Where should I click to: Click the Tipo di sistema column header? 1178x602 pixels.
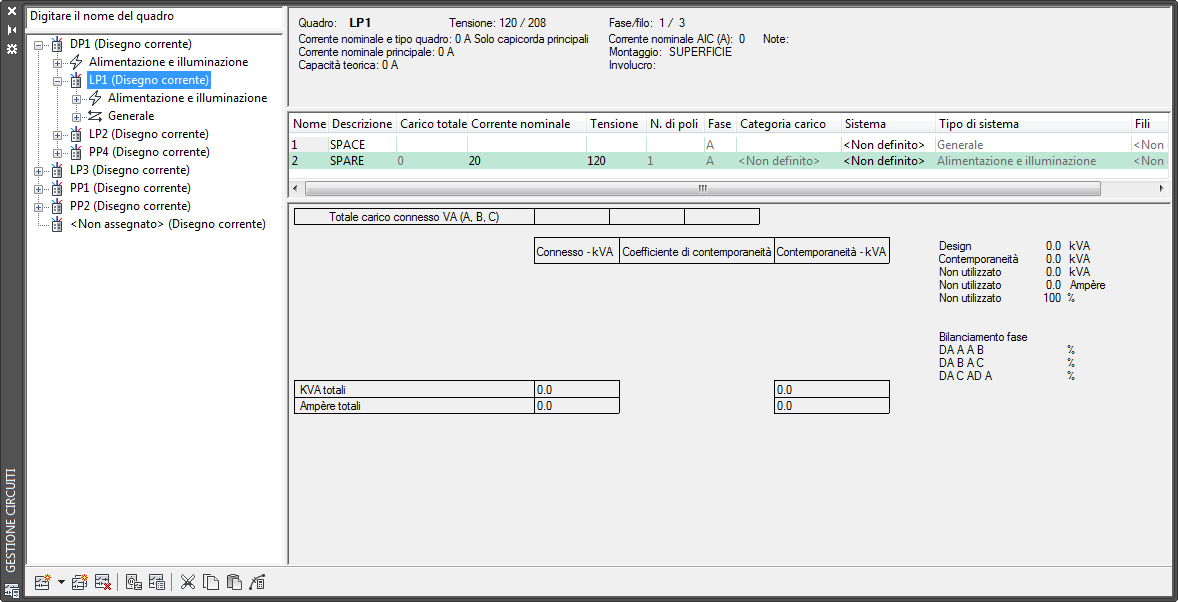pyautogui.click(x=1033, y=123)
